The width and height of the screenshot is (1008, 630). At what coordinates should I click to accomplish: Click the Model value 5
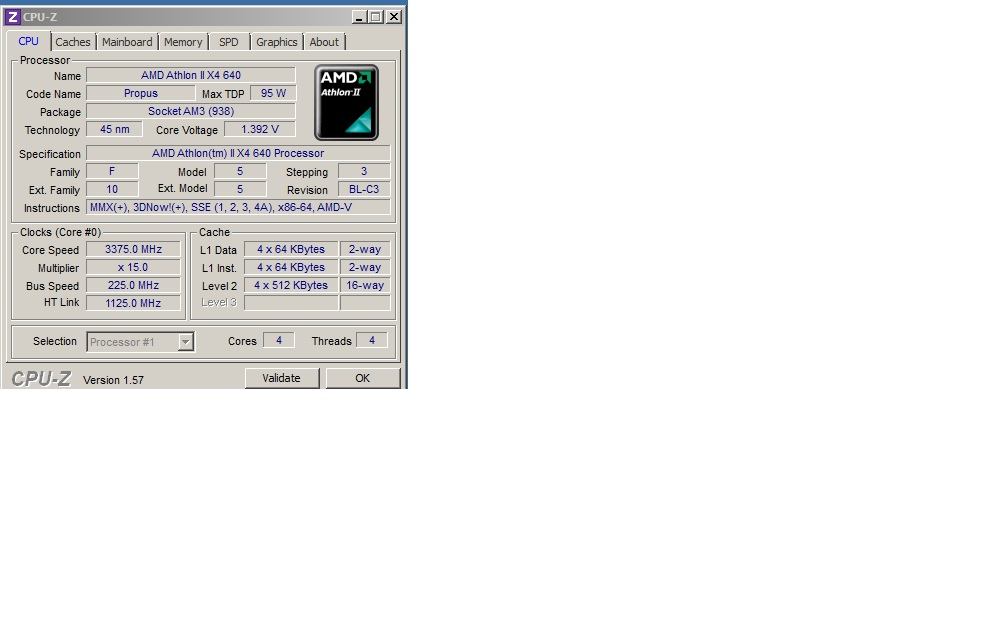[x=240, y=171]
